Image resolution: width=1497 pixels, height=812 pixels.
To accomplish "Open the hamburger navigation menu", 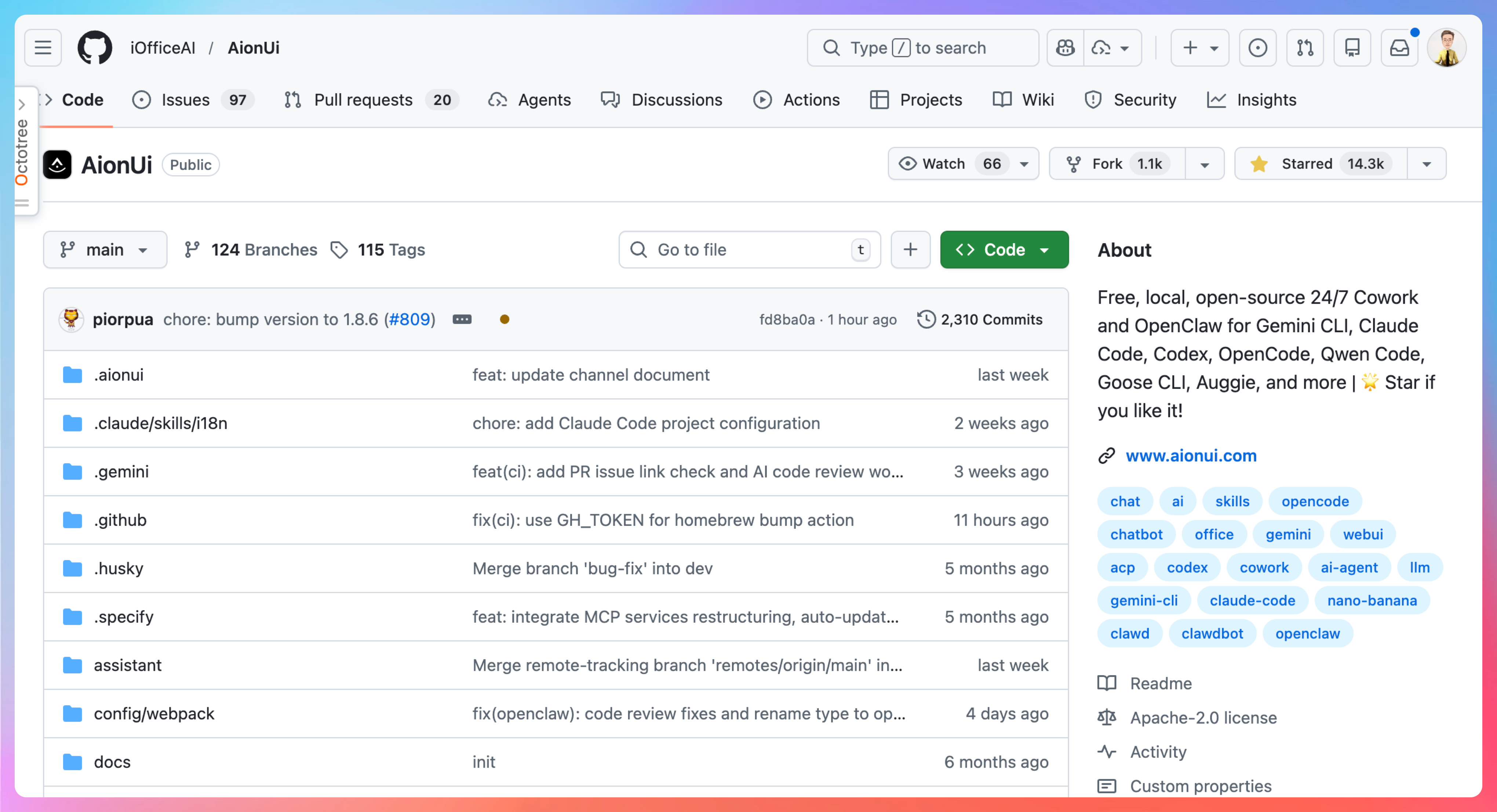I will coord(43,48).
